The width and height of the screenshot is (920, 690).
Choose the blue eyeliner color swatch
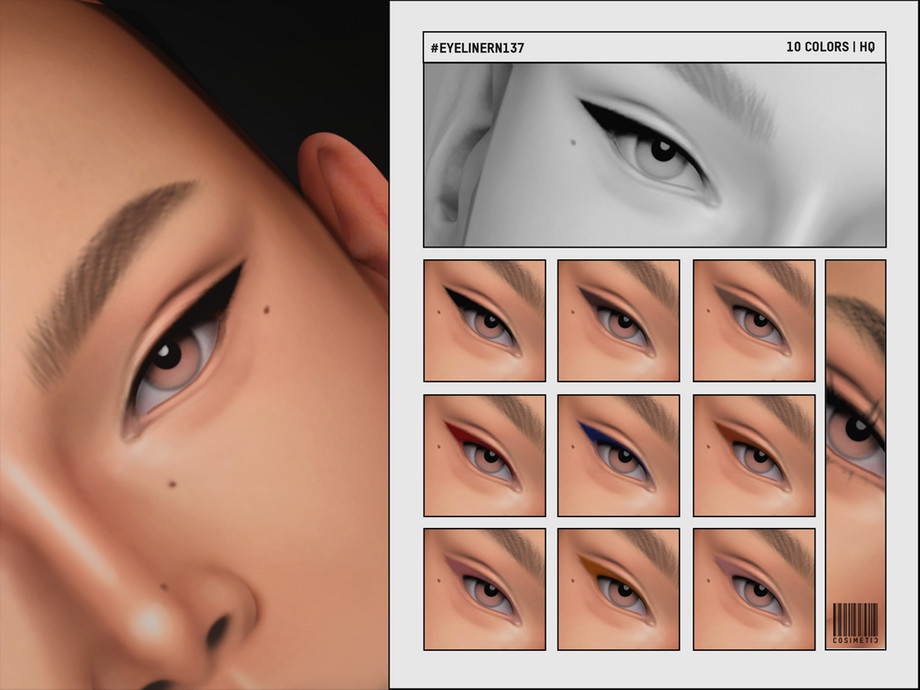(618, 455)
